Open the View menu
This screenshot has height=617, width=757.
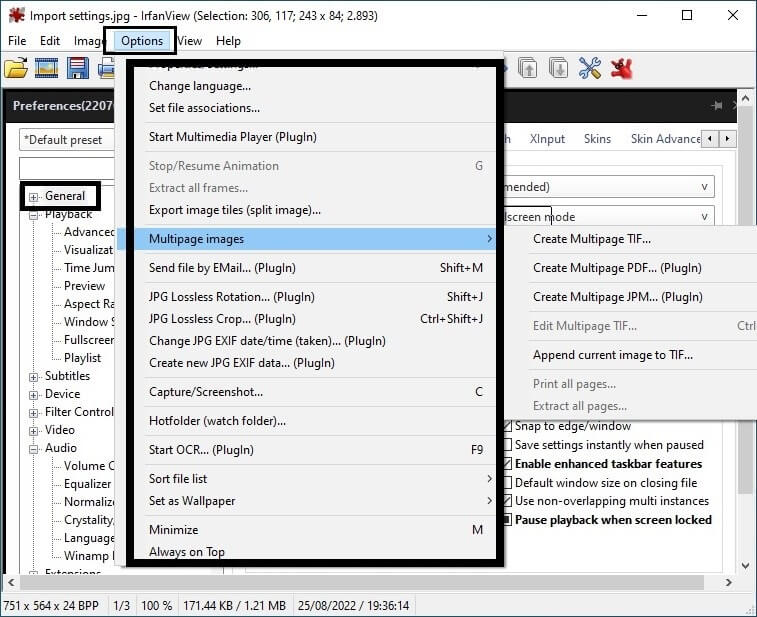189,41
